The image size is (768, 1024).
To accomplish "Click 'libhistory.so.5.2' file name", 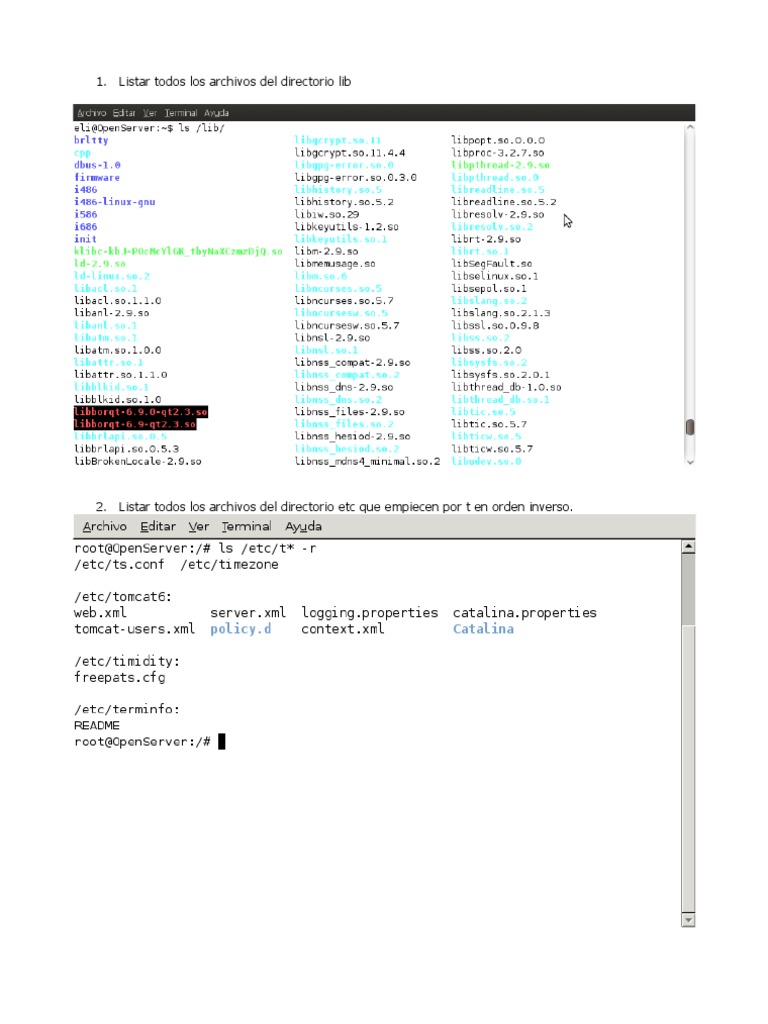I will point(344,202).
